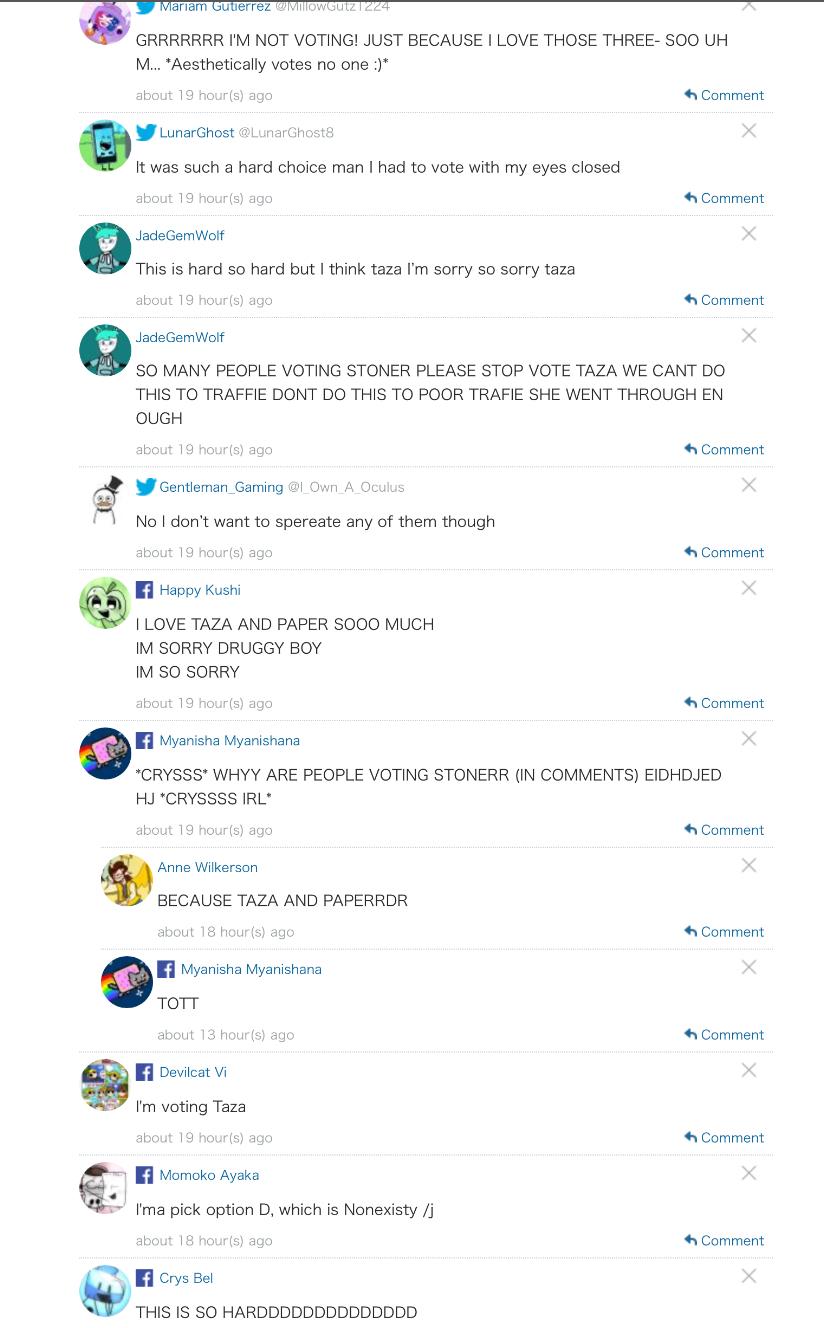This screenshot has width=824, height=1328.
Task: Open Gentleman_Gaming's top hat avatar
Action: click(x=105, y=500)
